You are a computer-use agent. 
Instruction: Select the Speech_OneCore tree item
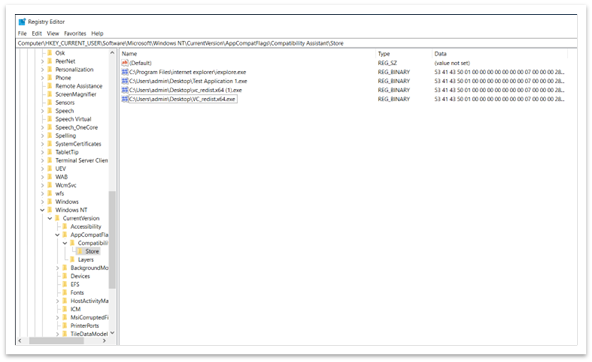click(76, 128)
